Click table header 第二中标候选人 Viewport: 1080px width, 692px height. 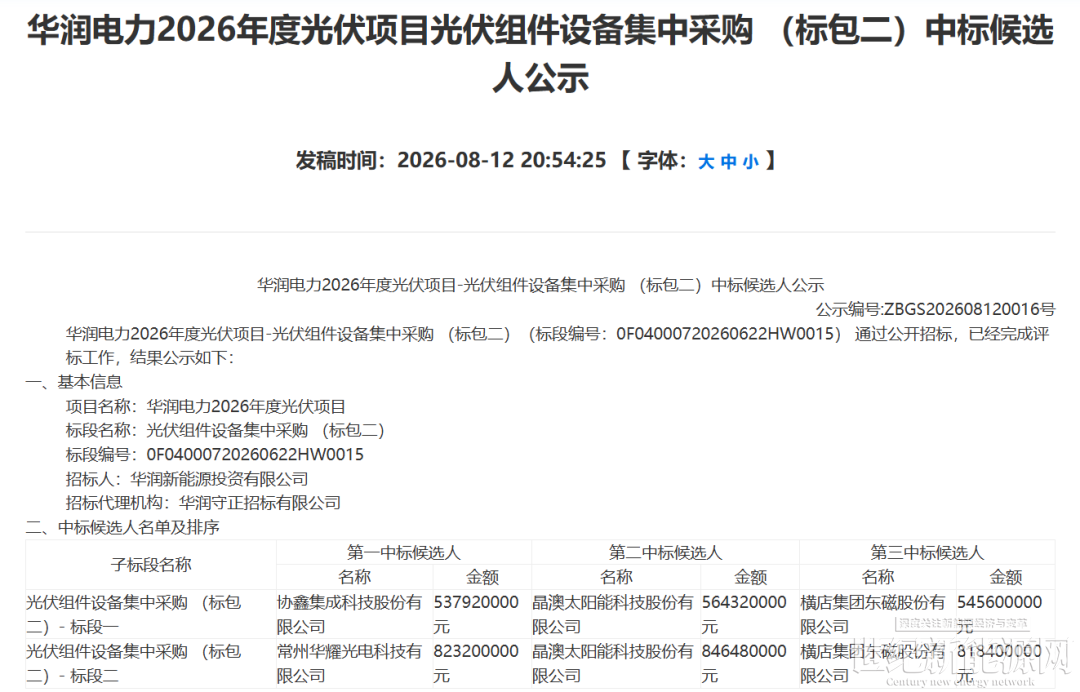pos(665,552)
